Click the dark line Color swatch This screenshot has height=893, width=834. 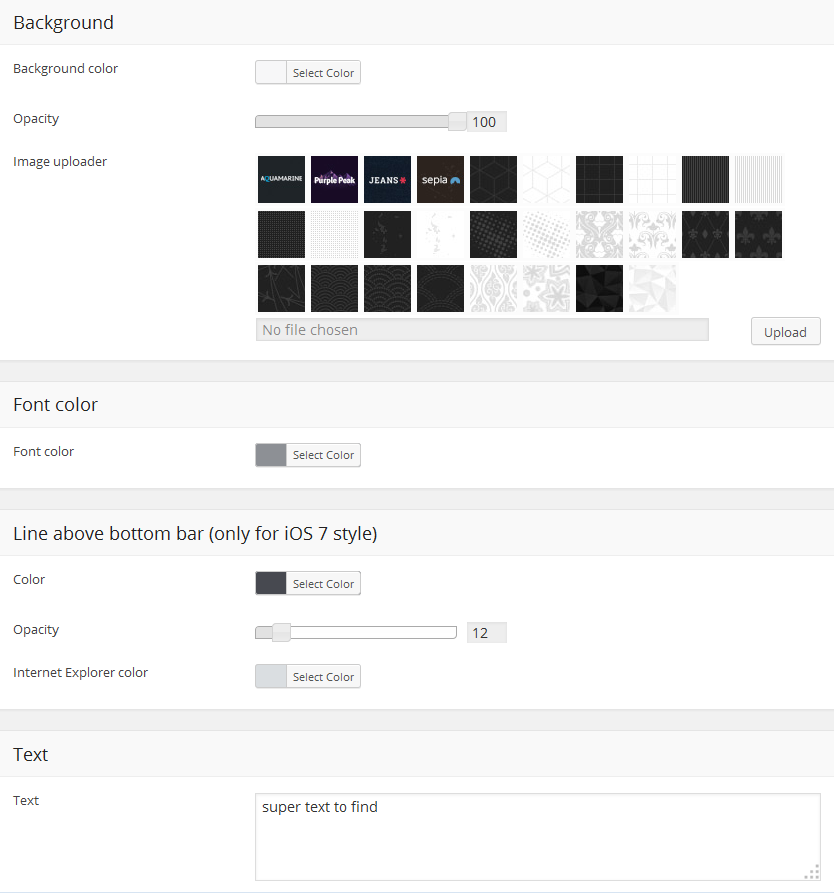pos(271,584)
